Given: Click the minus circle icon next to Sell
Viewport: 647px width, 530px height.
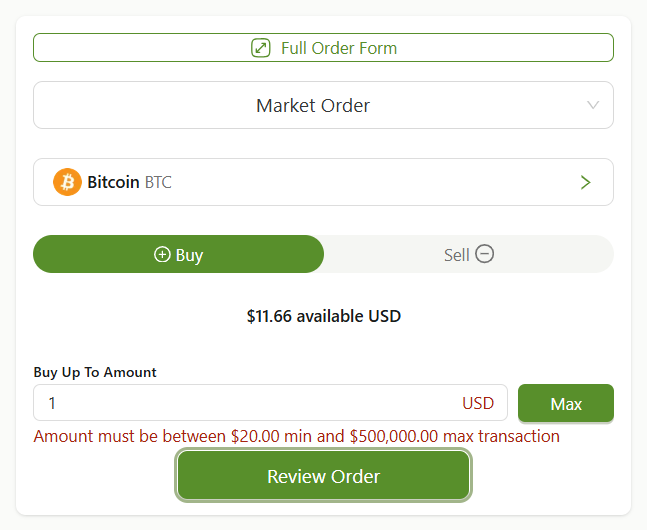Looking at the screenshot, I should [484, 253].
